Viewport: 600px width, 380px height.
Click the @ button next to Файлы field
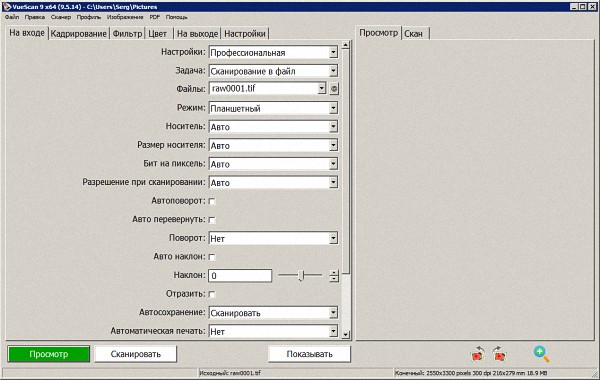[x=334, y=89]
